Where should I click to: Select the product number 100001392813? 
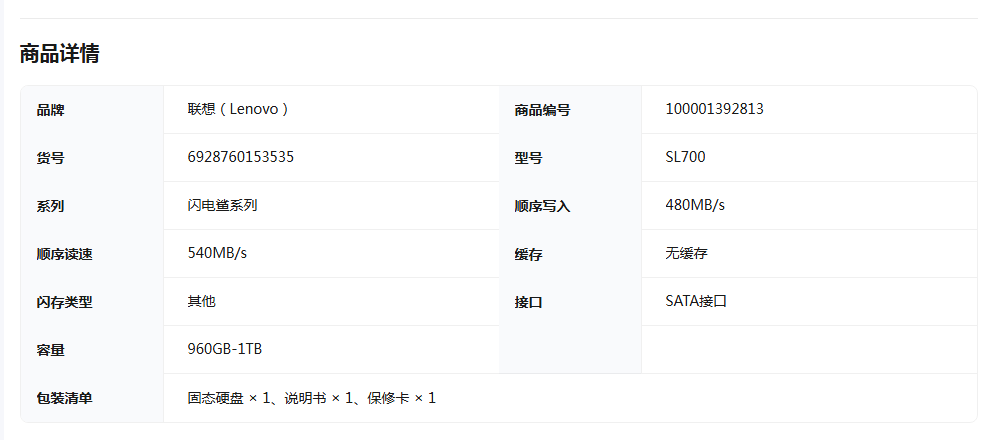(x=714, y=109)
